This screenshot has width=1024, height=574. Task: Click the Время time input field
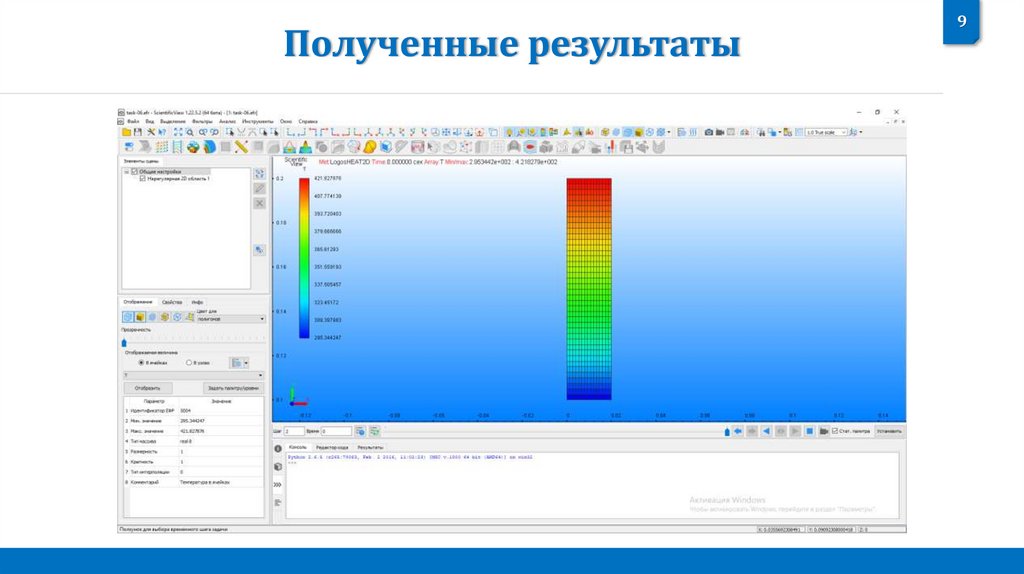pos(336,431)
